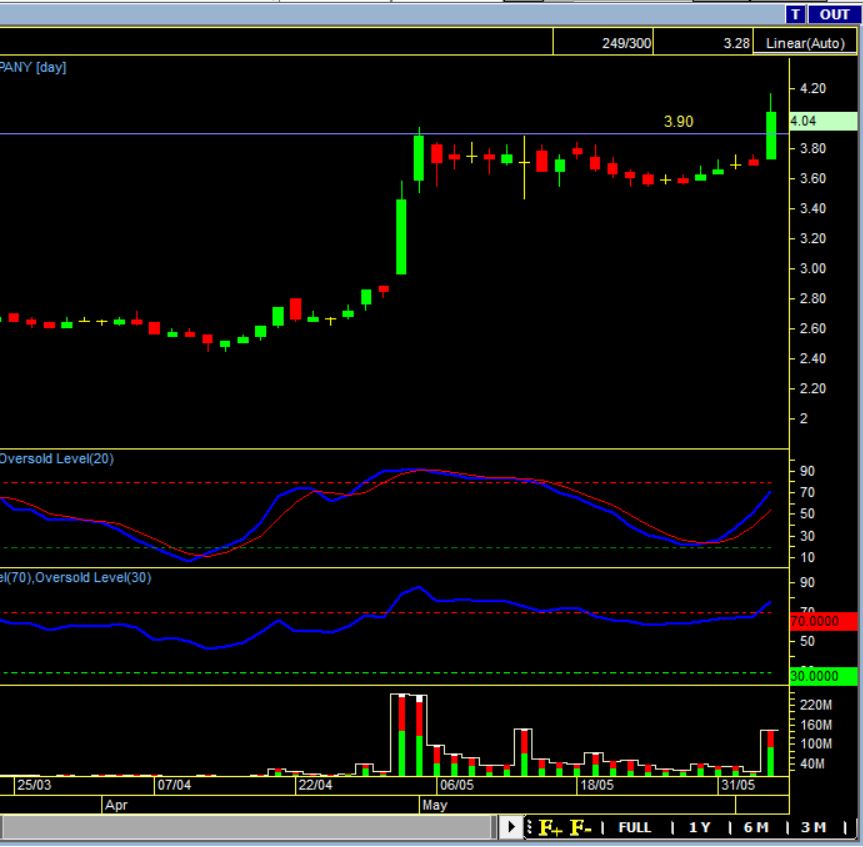The image size is (863, 847).
Task: Click the red 70.0000 overbought tag
Action: [x=823, y=621]
